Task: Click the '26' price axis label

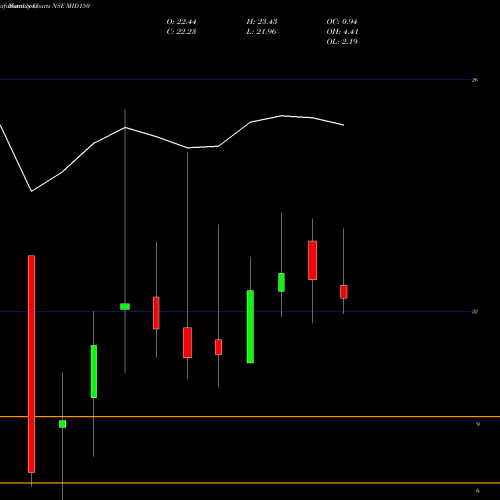Action: coord(475,80)
